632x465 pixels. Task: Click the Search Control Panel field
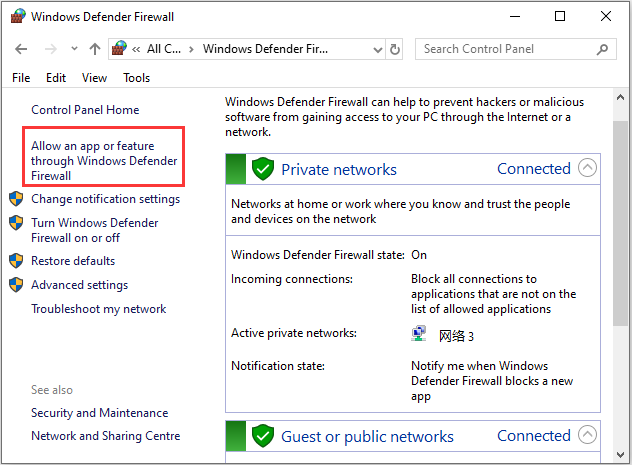pos(516,49)
